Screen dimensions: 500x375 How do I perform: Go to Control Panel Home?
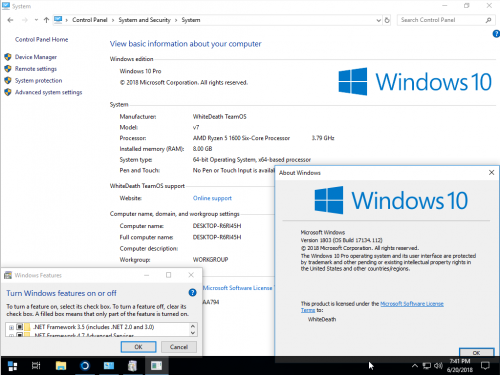41,39
